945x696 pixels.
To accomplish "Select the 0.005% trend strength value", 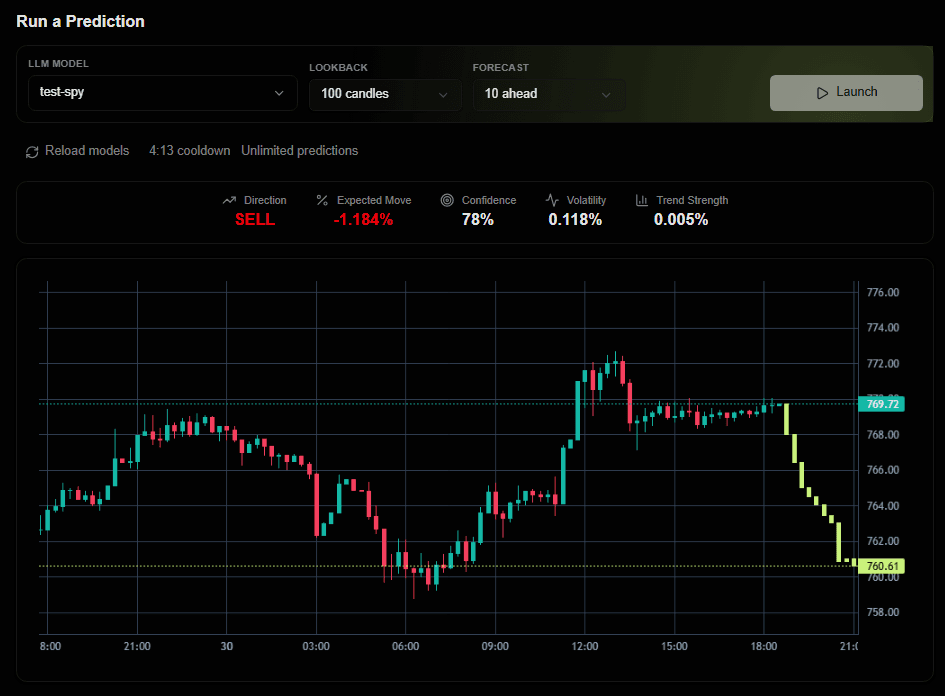I will [x=681, y=219].
